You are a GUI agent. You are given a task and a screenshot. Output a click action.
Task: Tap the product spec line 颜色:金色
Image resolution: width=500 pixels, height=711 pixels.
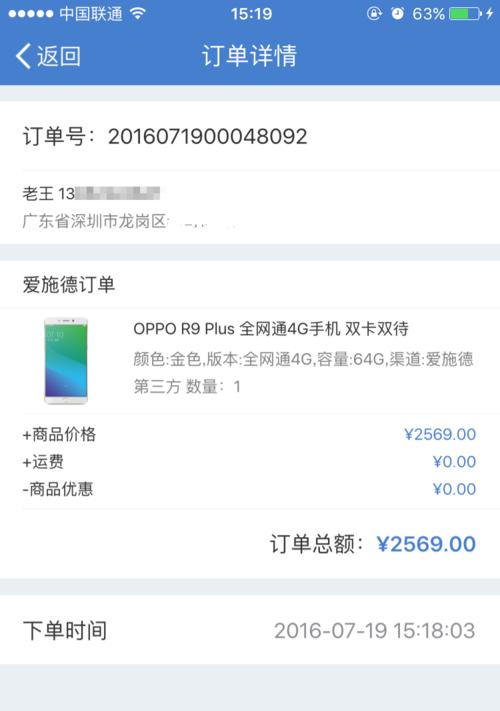pyautogui.click(x=303, y=359)
